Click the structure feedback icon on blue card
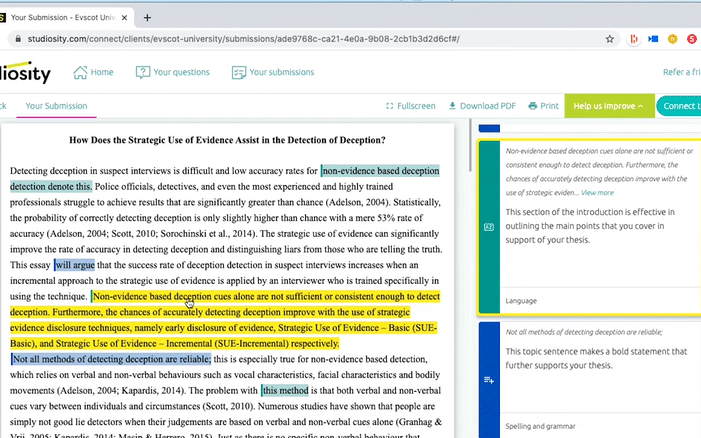 click(489, 380)
